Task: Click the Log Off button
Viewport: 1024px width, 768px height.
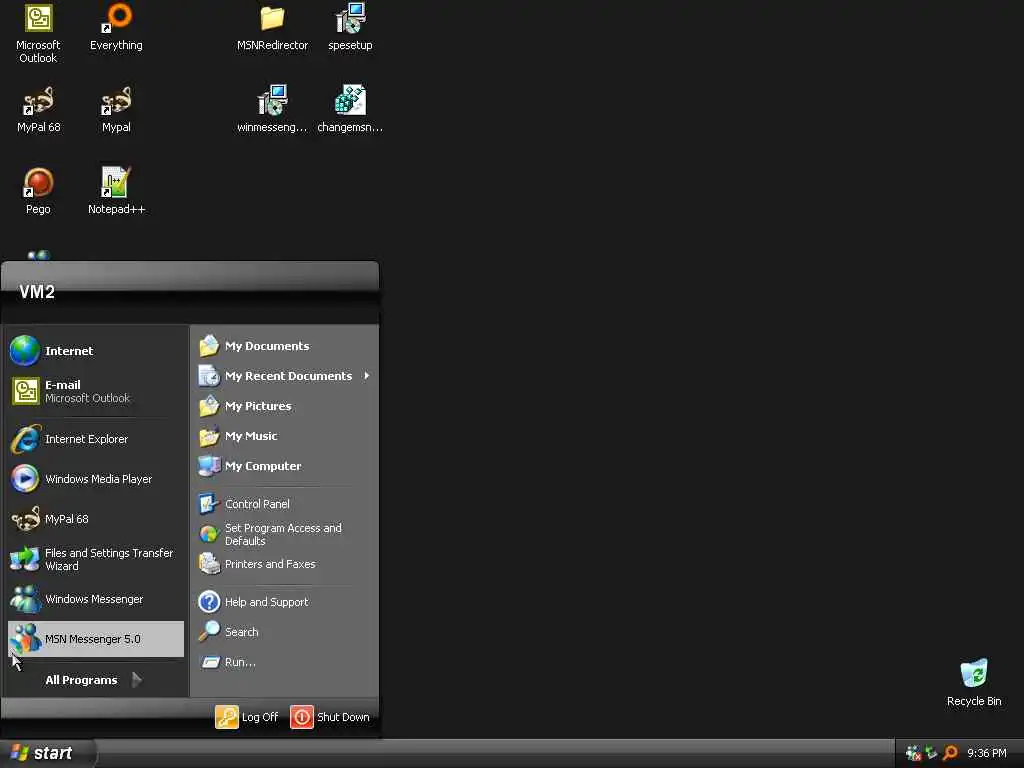Action: [247, 717]
